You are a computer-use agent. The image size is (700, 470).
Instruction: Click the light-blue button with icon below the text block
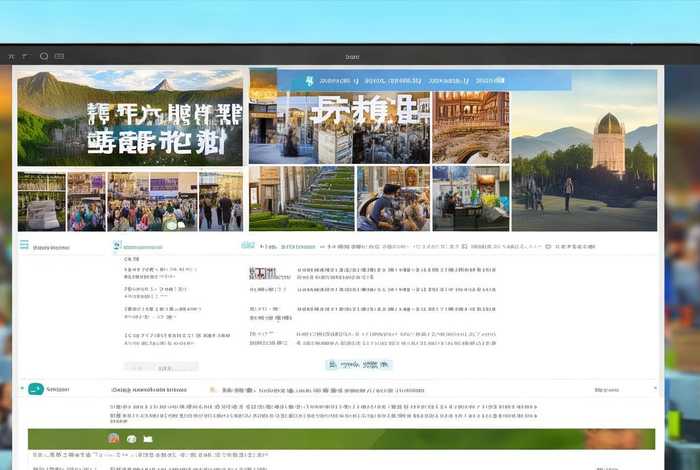pos(359,364)
